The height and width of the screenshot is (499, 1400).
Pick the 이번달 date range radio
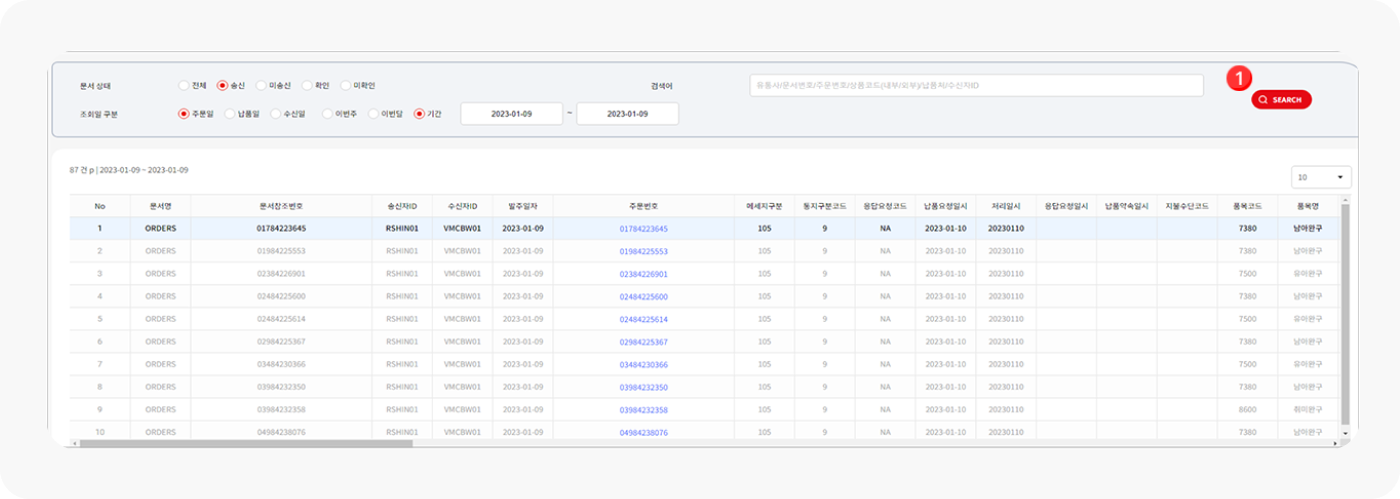pos(374,114)
